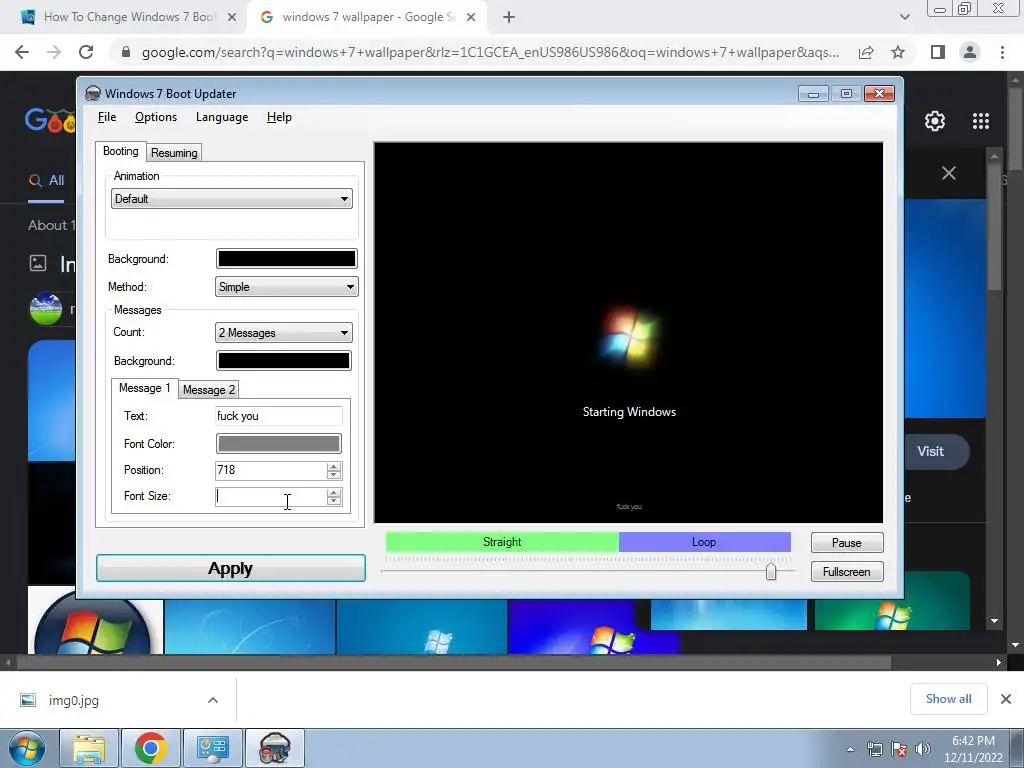Pause the boot animation preview

pos(846,543)
